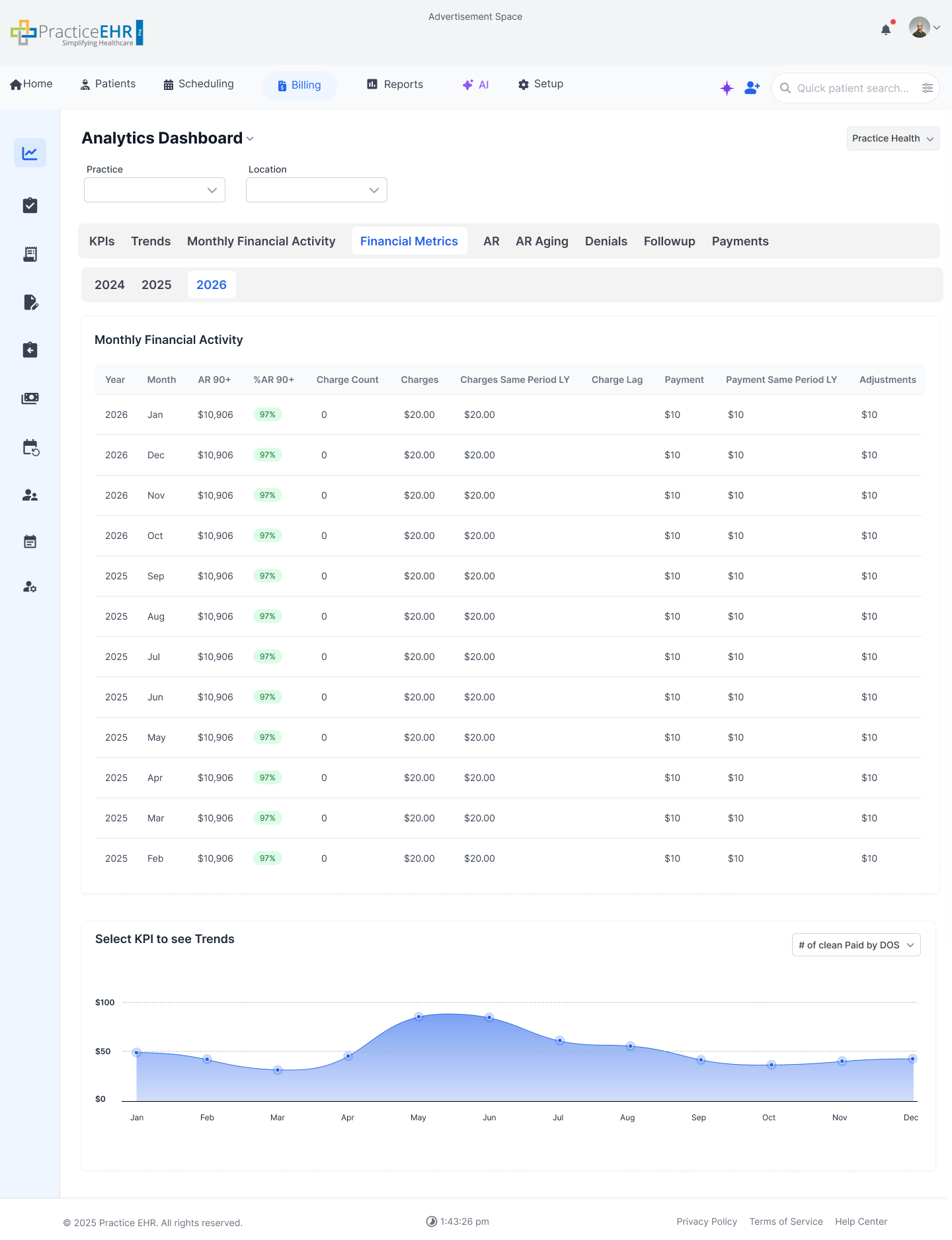Switch to the Payments tab
Screen dimensions: 952x1240
pos(740,241)
